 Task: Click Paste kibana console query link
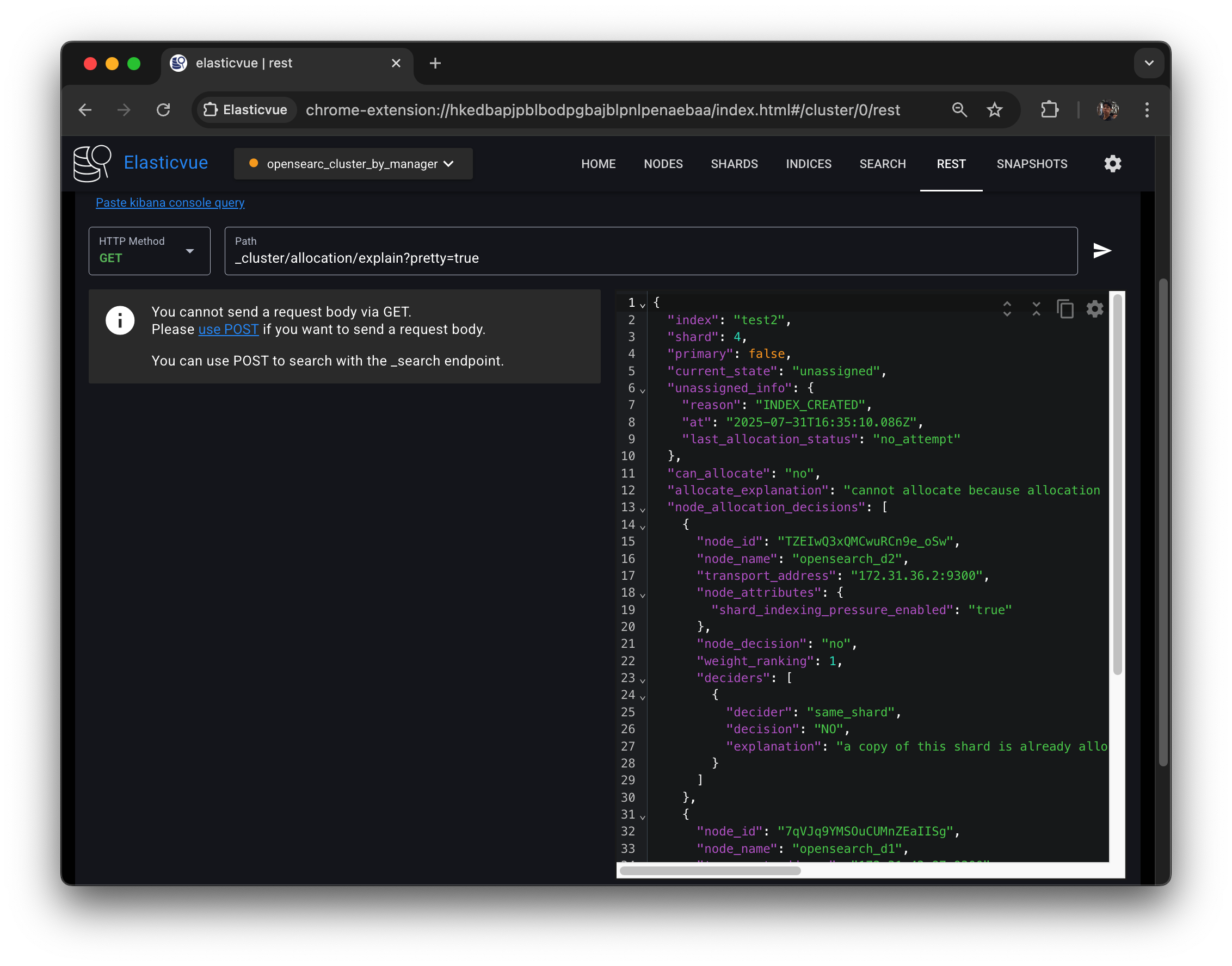pos(170,202)
